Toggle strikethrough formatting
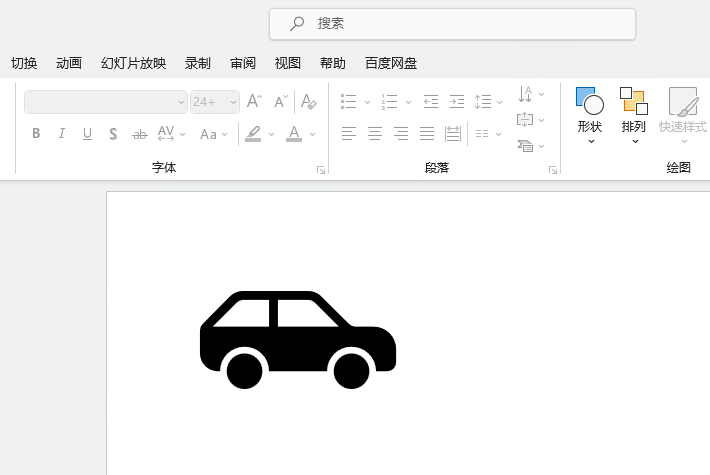This screenshot has width=710, height=475. coord(139,134)
